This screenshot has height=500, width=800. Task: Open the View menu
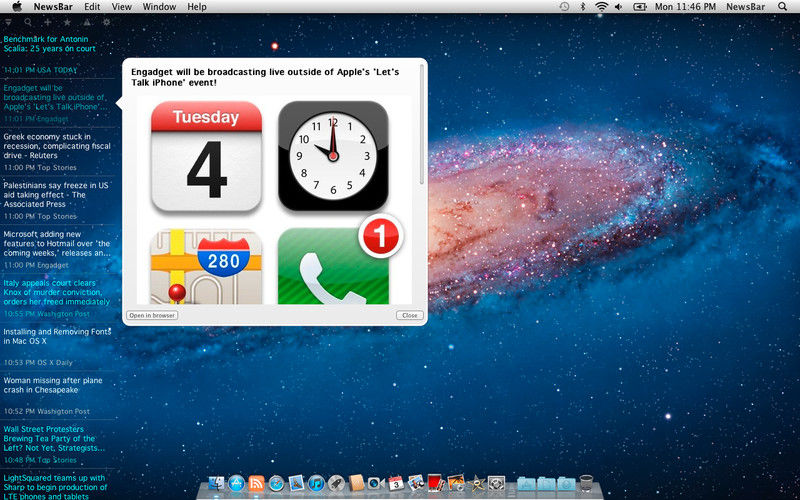click(121, 7)
